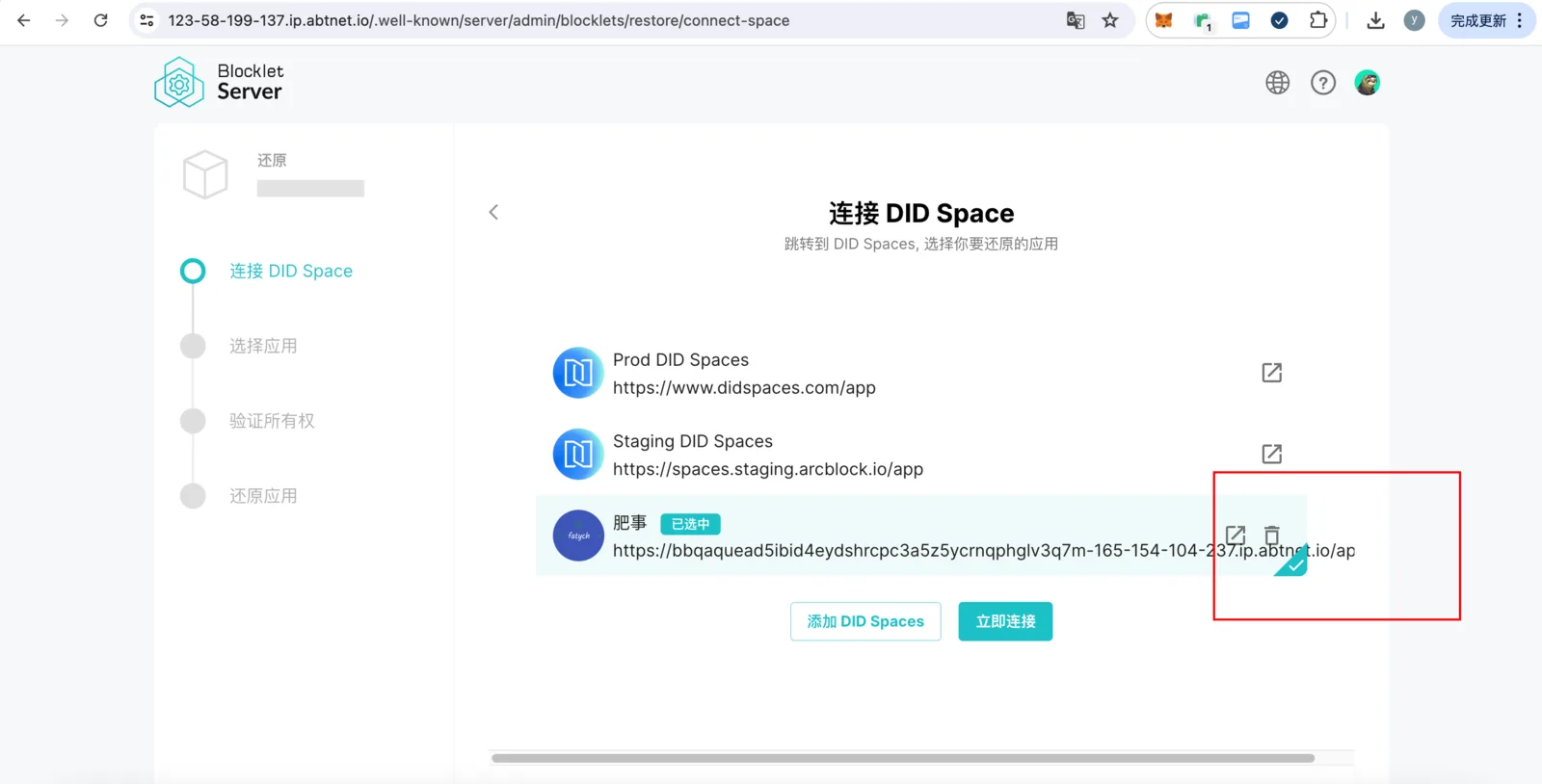Click the 立即连接 connect button
1542x784 pixels.
[x=1005, y=621]
